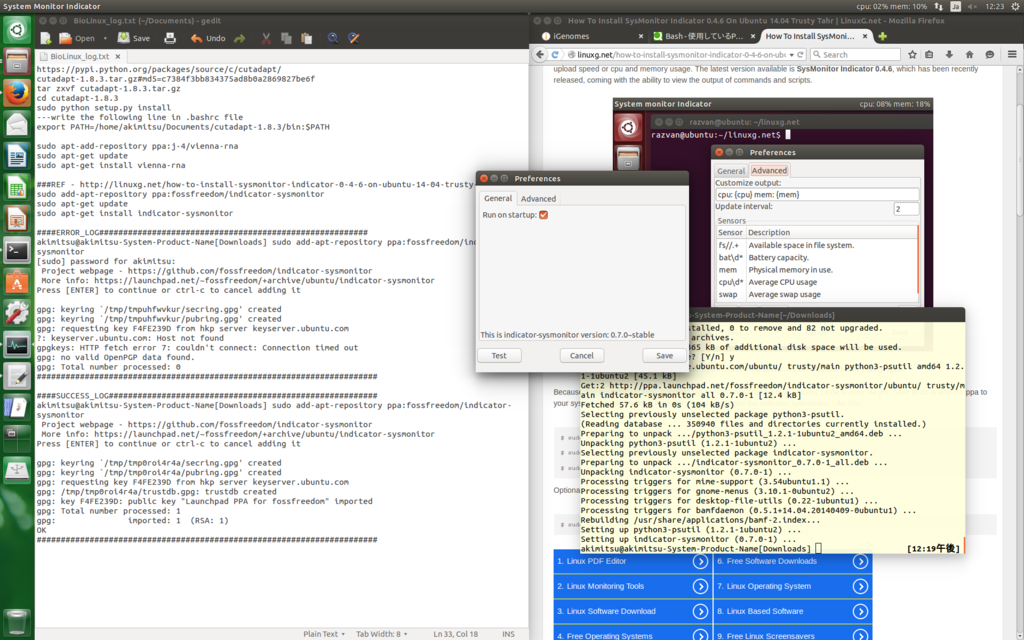Open System Settings from the launcher
This screenshot has height=640, width=1024.
[x=17, y=313]
